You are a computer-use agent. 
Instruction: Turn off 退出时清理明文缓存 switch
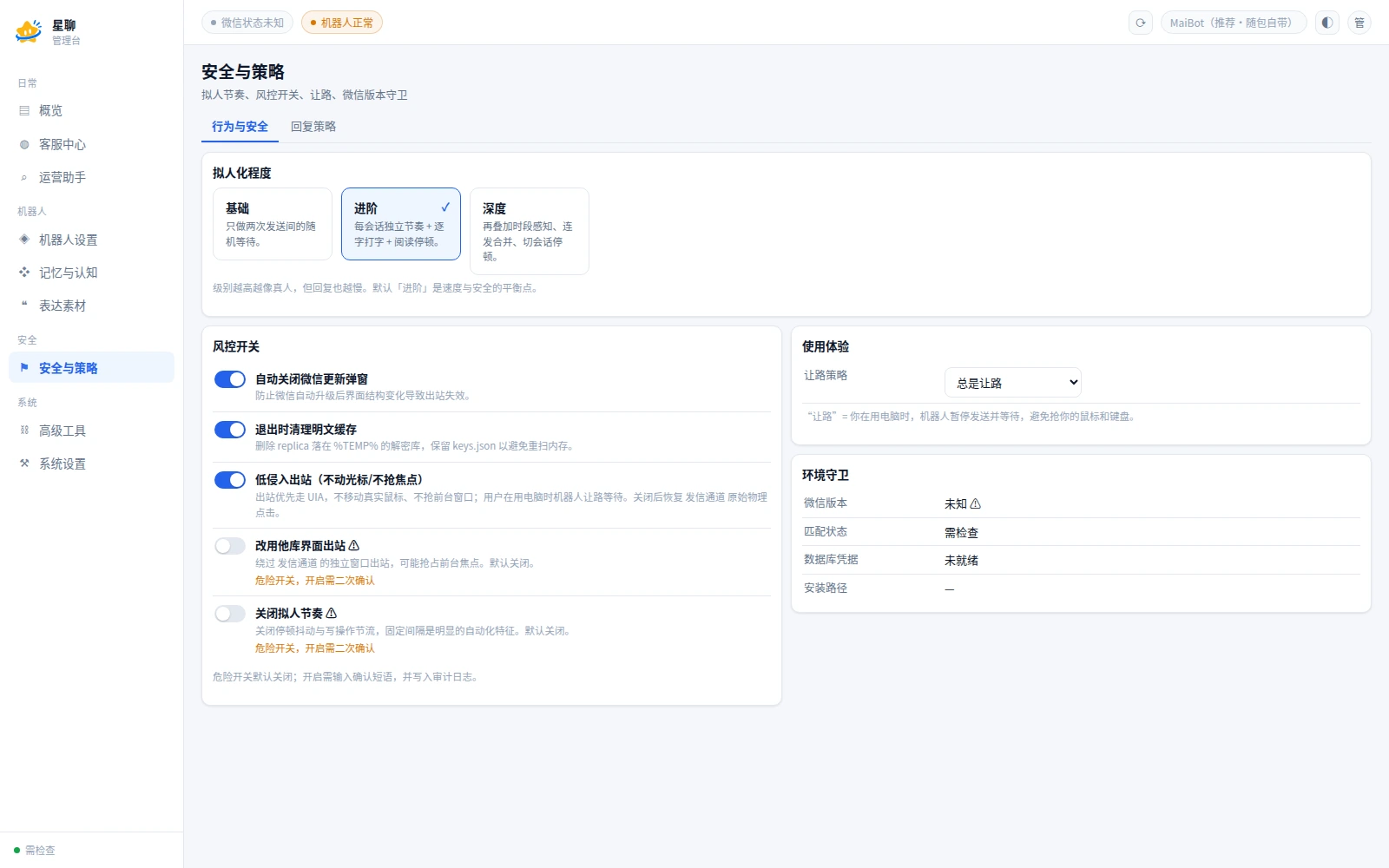230,430
